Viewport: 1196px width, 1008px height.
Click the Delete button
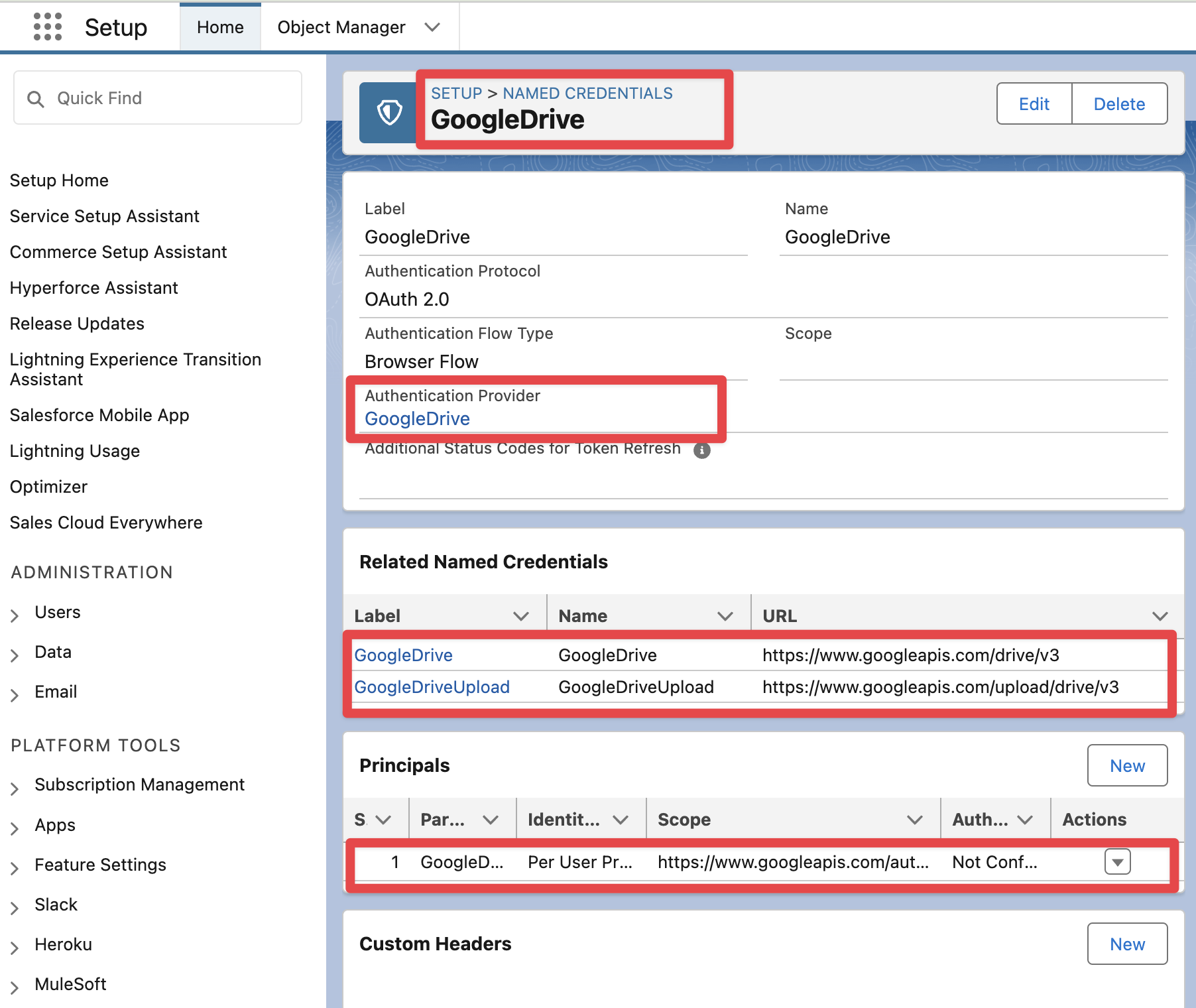[1119, 103]
